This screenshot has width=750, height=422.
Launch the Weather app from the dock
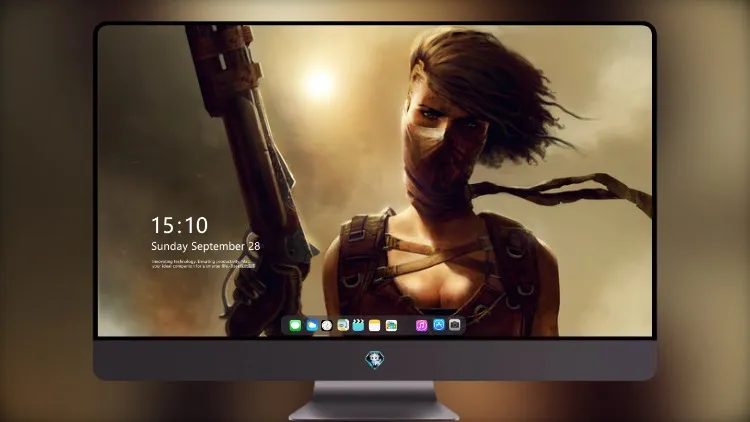tap(311, 325)
